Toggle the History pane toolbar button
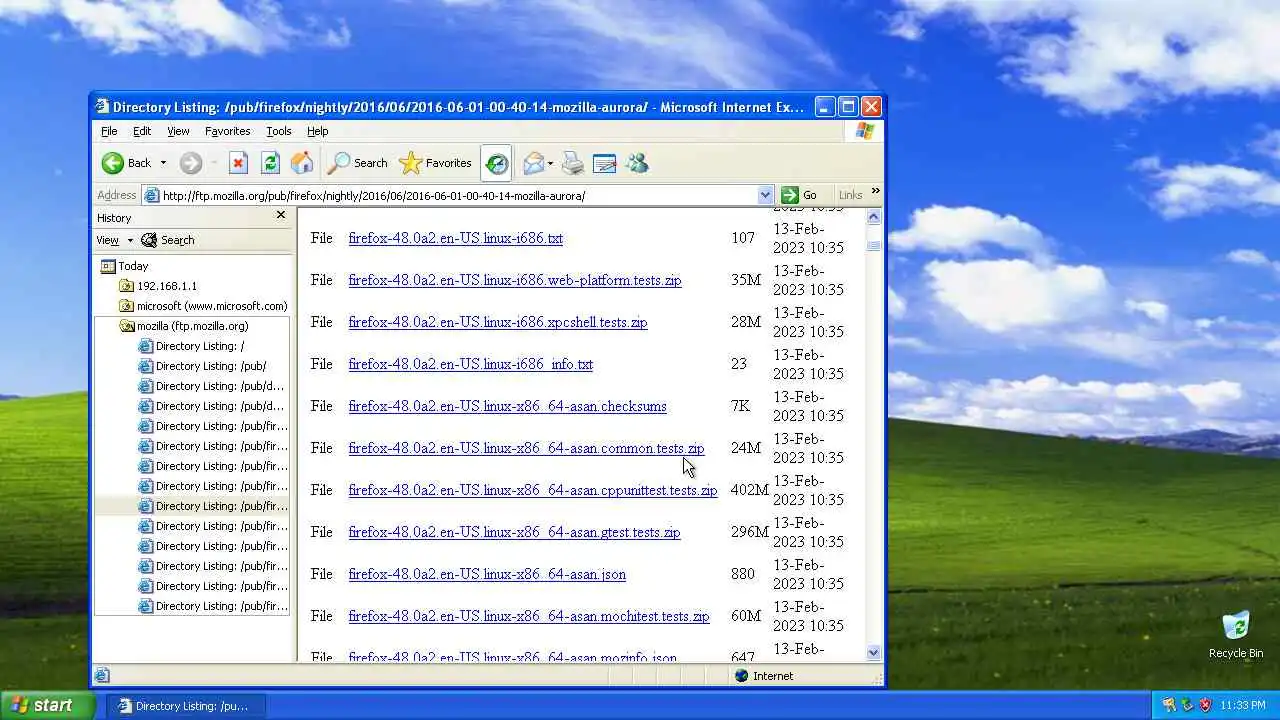Viewport: 1280px width, 720px height. [497, 163]
